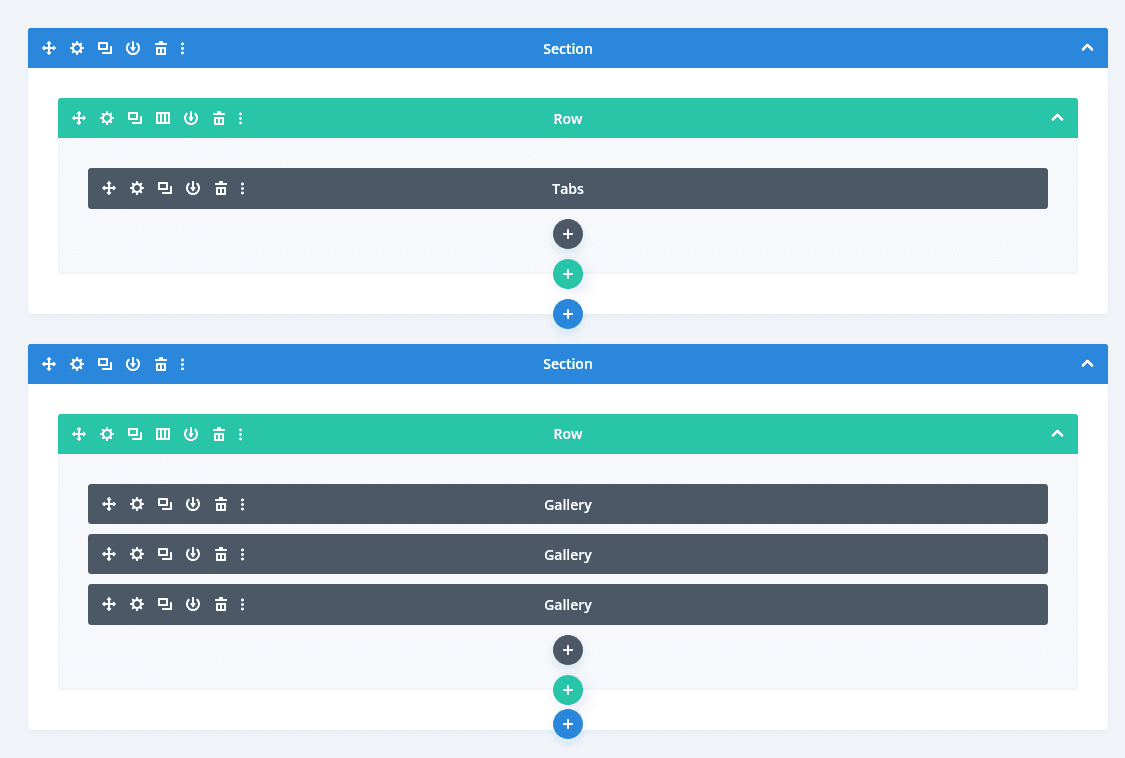Viewport: 1125px width, 758px height.
Task: Duplicate the bottom Section
Action: (105, 364)
